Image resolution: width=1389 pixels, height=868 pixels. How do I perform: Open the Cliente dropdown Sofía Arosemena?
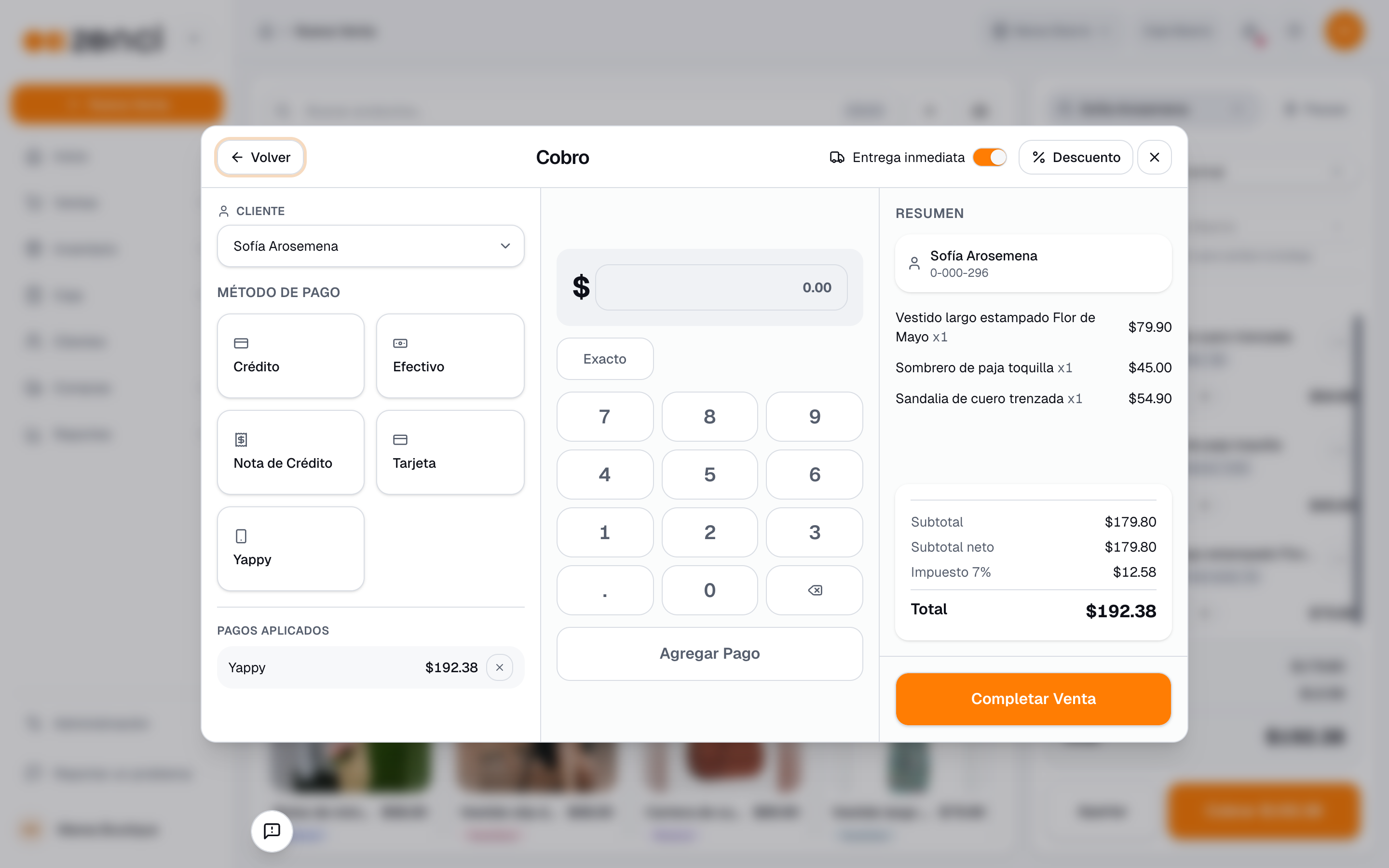[x=370, y=246]
